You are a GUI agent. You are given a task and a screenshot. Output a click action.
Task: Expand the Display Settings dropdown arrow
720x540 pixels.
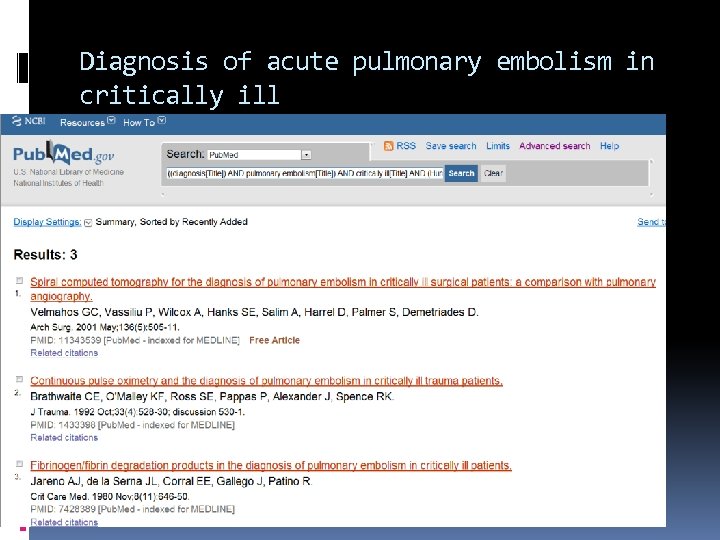click(x=88, y=223)
